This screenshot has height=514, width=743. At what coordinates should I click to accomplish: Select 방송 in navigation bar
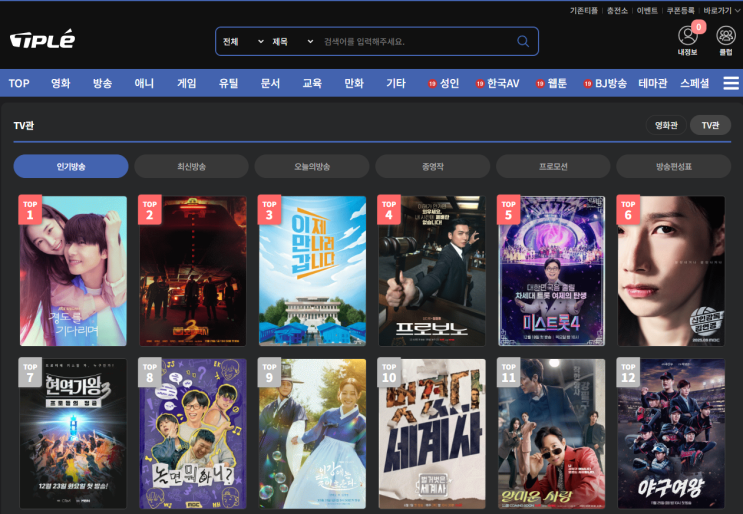[102, 83]
